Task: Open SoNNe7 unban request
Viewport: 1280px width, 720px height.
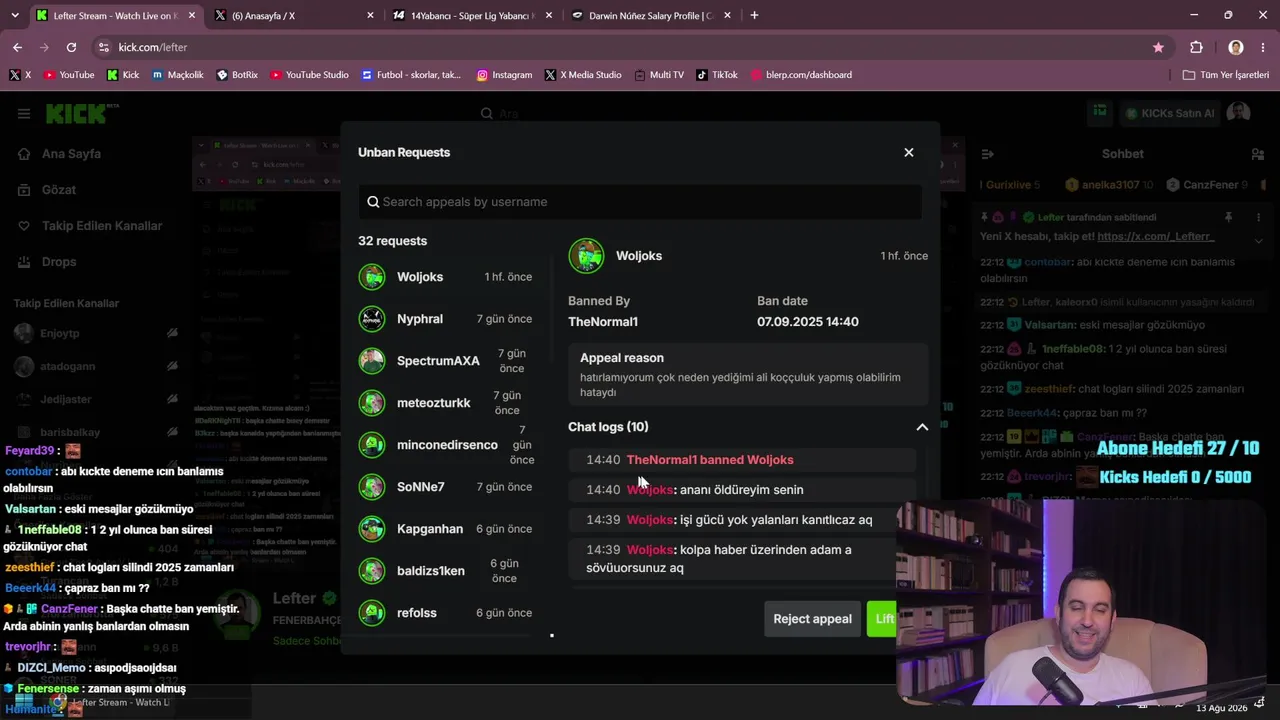Action: point(446,487)
